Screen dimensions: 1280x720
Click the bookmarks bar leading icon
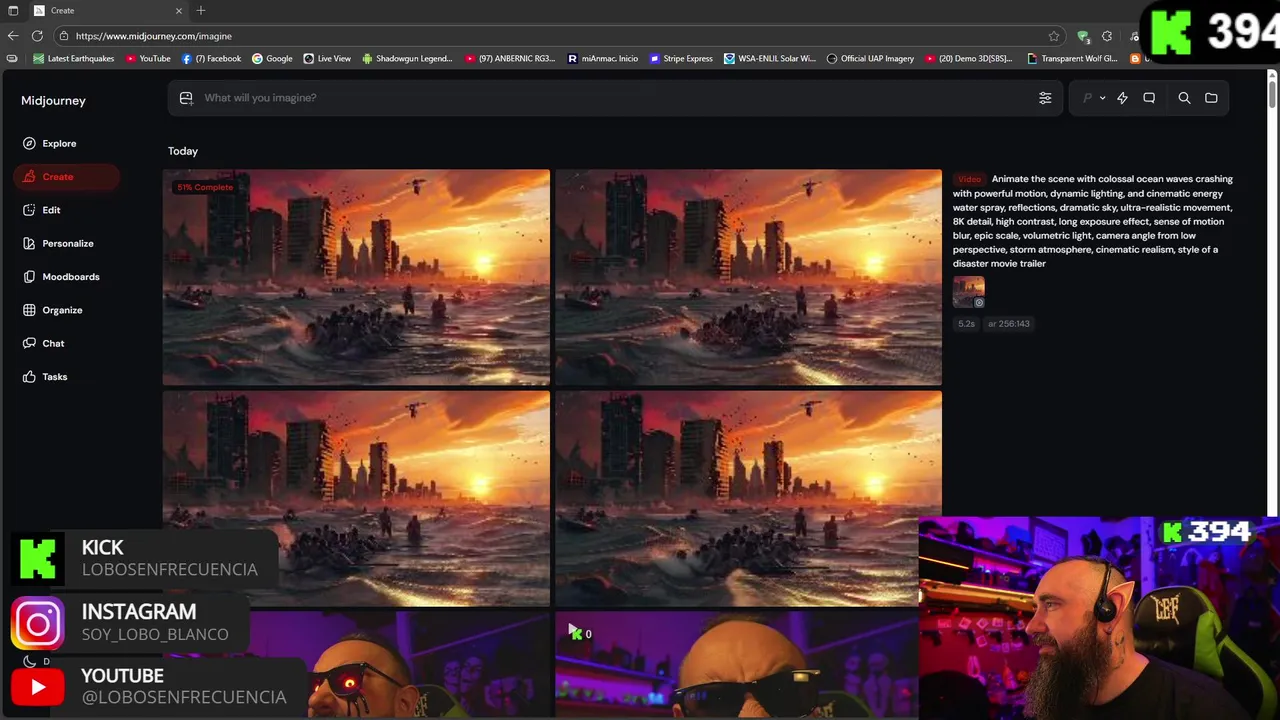pos(12,59)
